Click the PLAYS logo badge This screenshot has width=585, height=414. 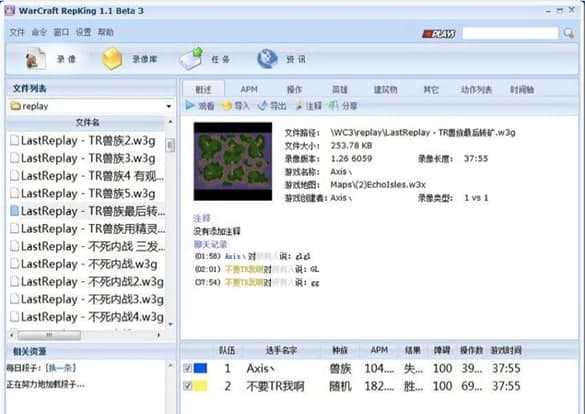coord(439,34)
